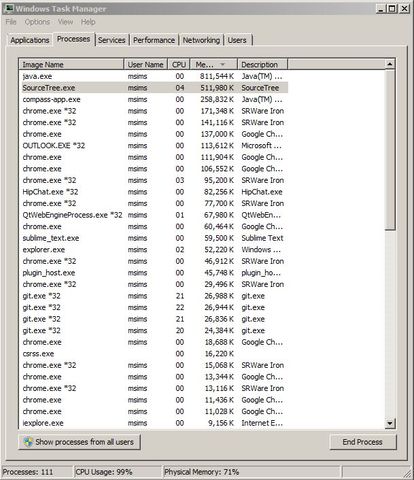Screen dimensions: 414x480
Task: Sort by the Image Name column header
Action: (71, 64)
